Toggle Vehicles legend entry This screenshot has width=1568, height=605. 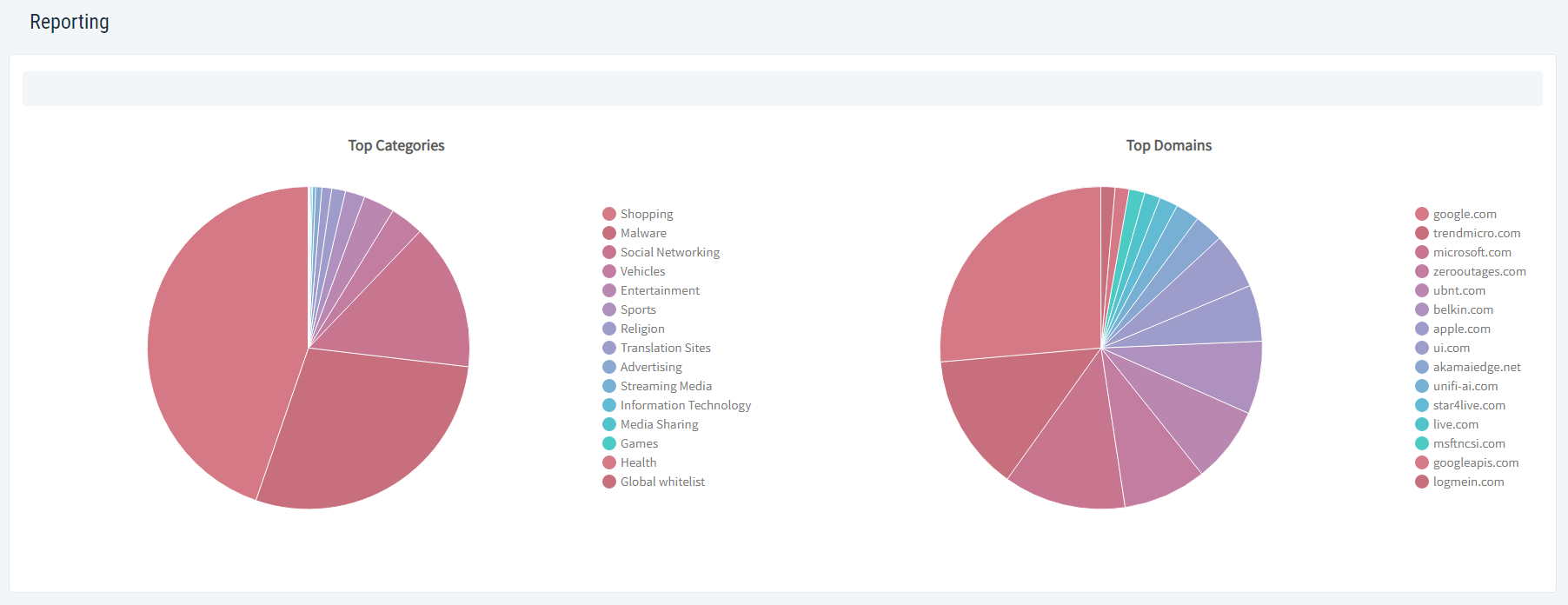click(634, 271)
